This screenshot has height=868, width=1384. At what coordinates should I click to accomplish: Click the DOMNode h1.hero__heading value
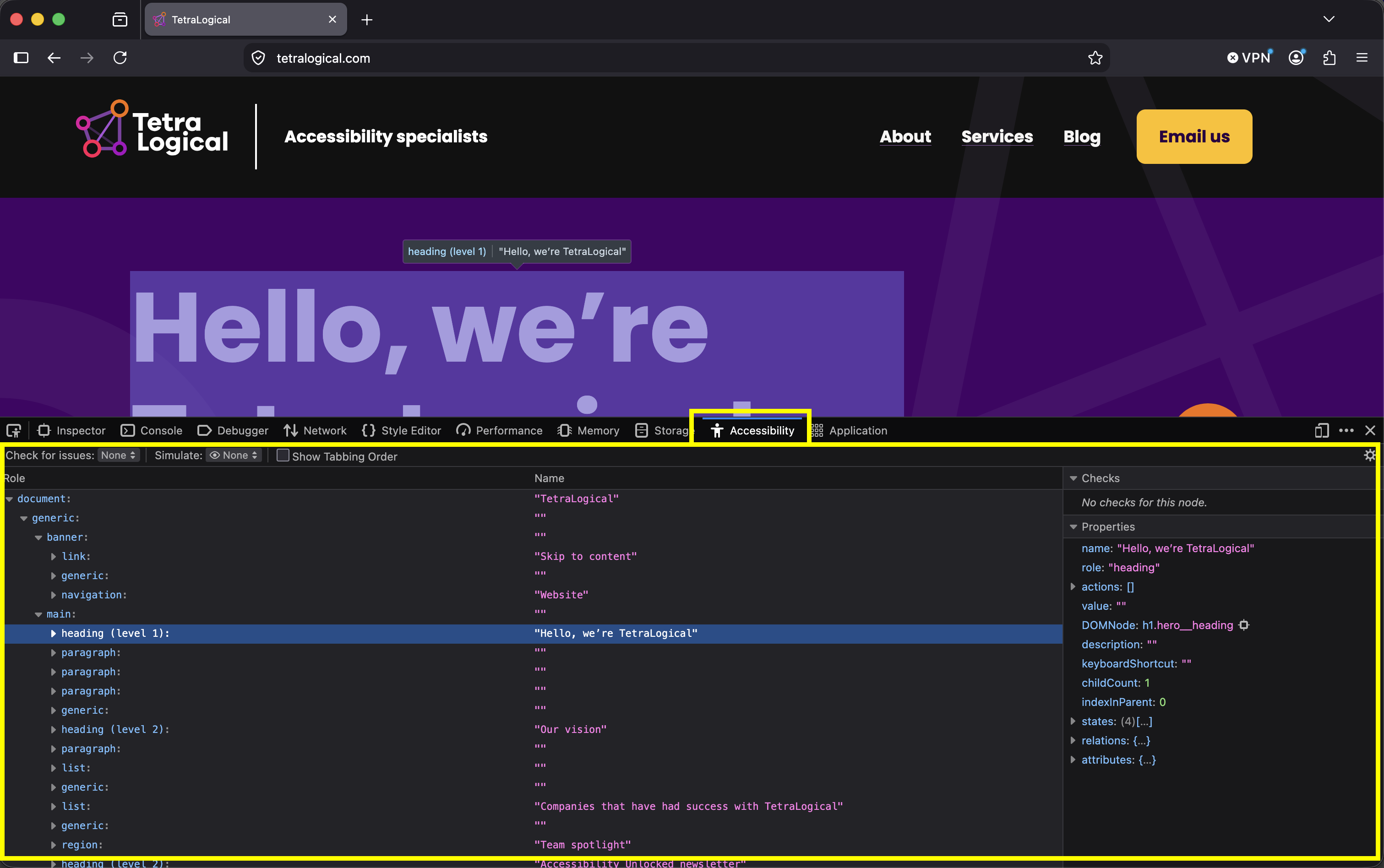[x=1187, y=625]
